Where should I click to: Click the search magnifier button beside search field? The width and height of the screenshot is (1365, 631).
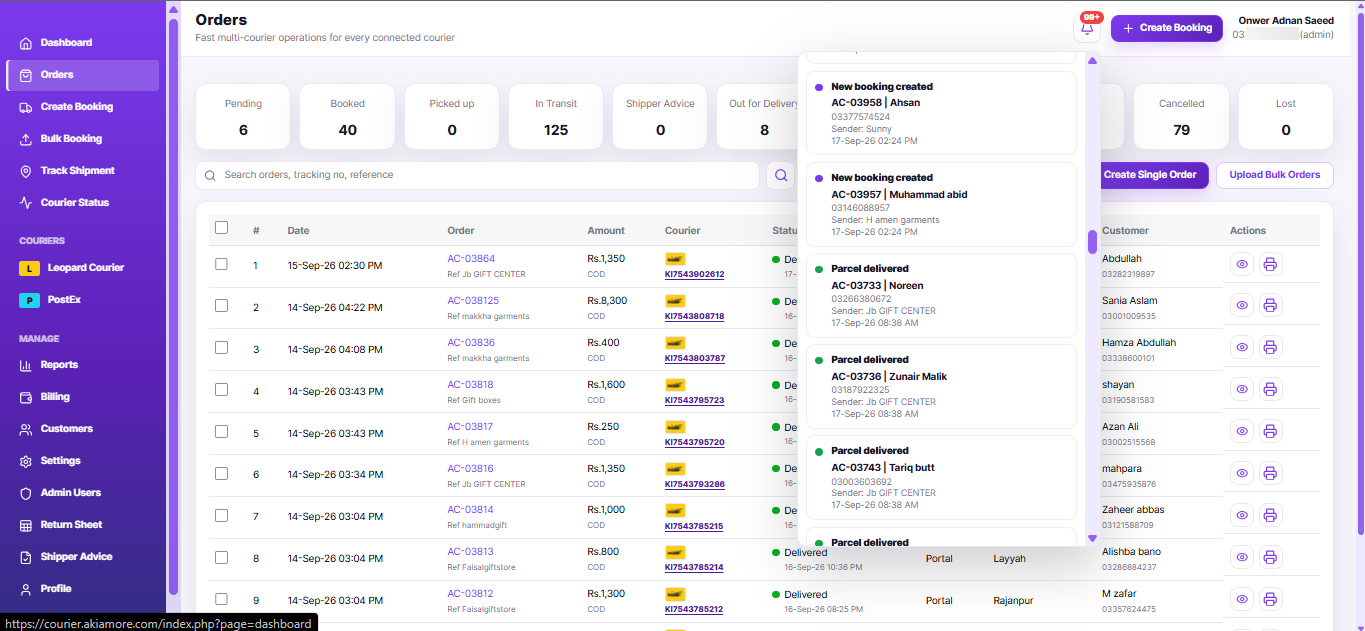click(780, 175)
